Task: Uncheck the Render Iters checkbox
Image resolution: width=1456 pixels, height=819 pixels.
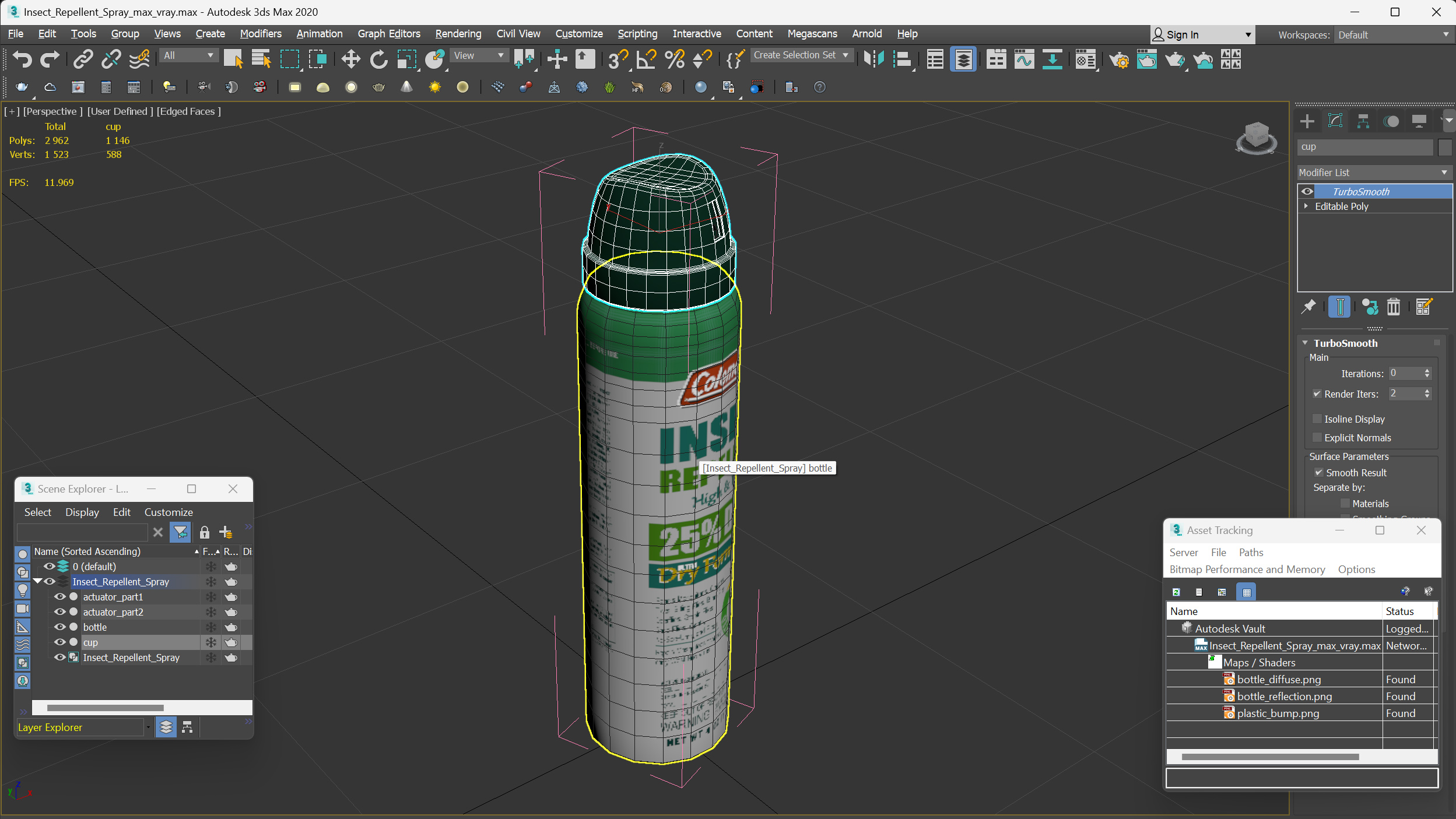Action: [x=1317, y=394]
